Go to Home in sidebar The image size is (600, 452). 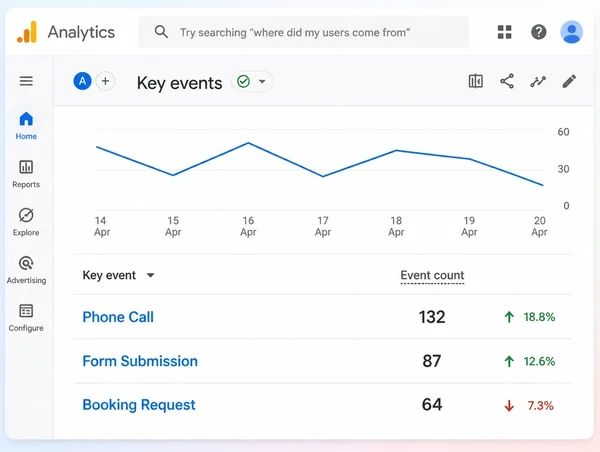pos(26,126)
